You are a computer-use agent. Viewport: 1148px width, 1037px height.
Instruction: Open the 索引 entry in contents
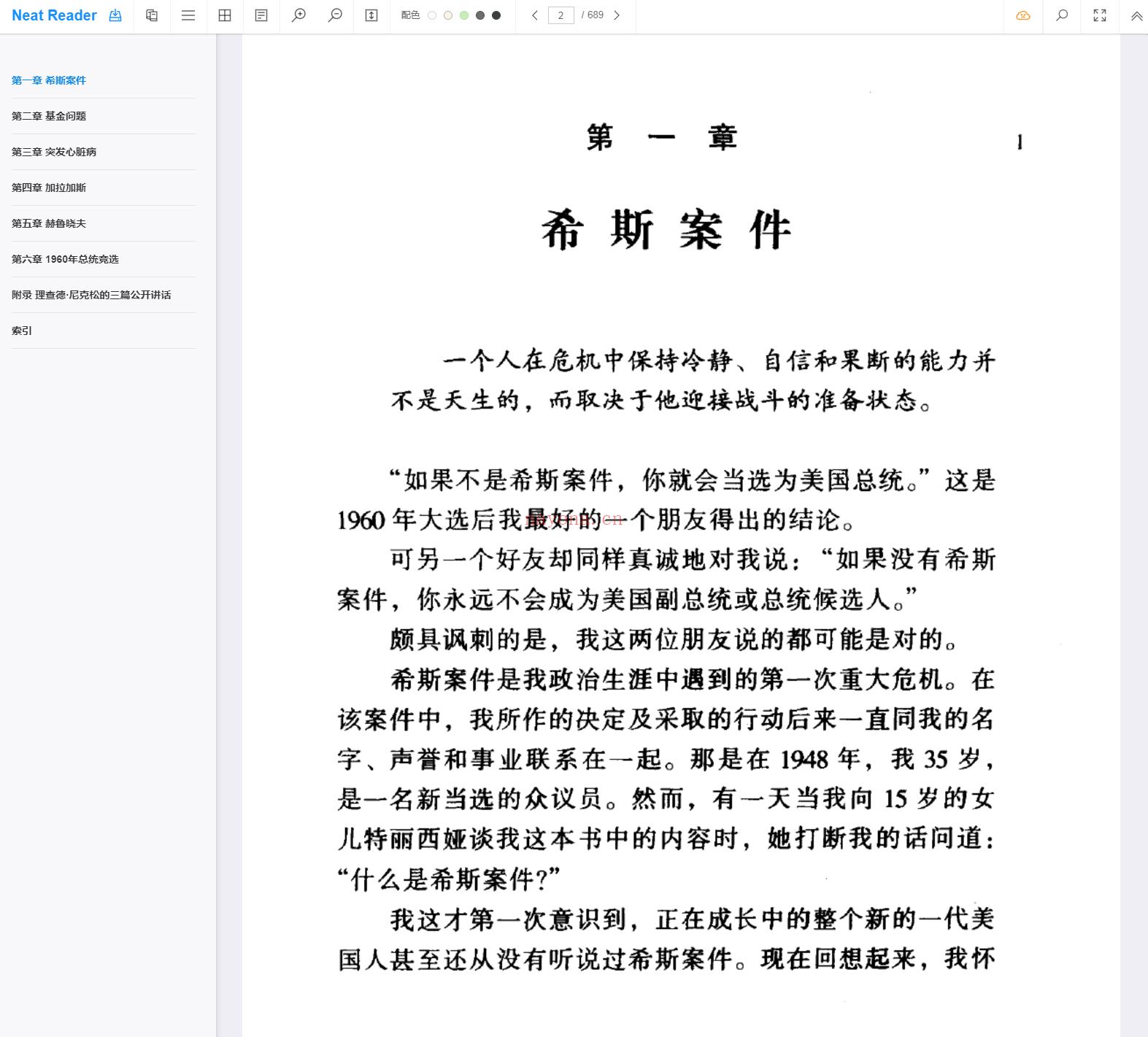(22, 331)
